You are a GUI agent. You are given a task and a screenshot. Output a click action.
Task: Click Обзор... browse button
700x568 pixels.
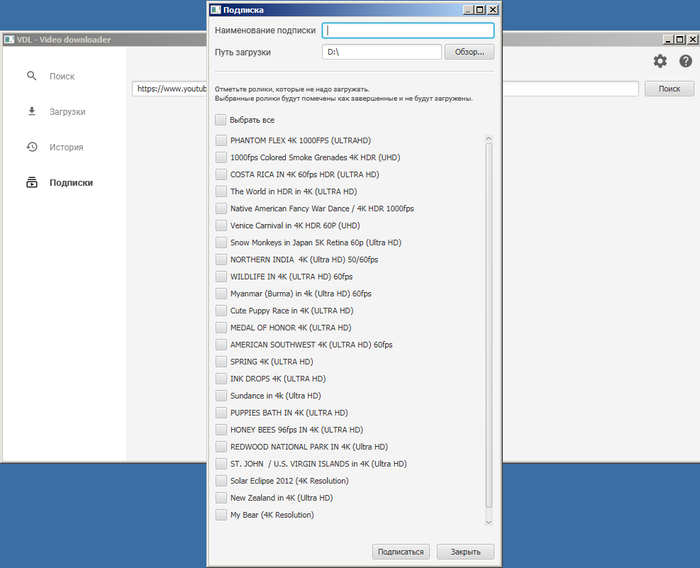(469, 52)
